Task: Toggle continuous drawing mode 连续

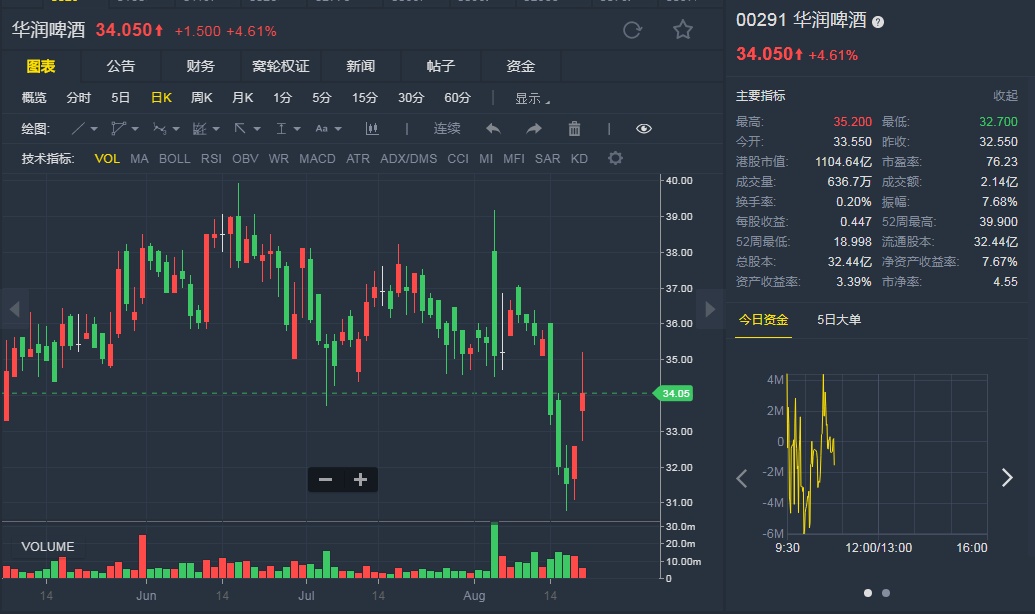Action: point(447,129)
